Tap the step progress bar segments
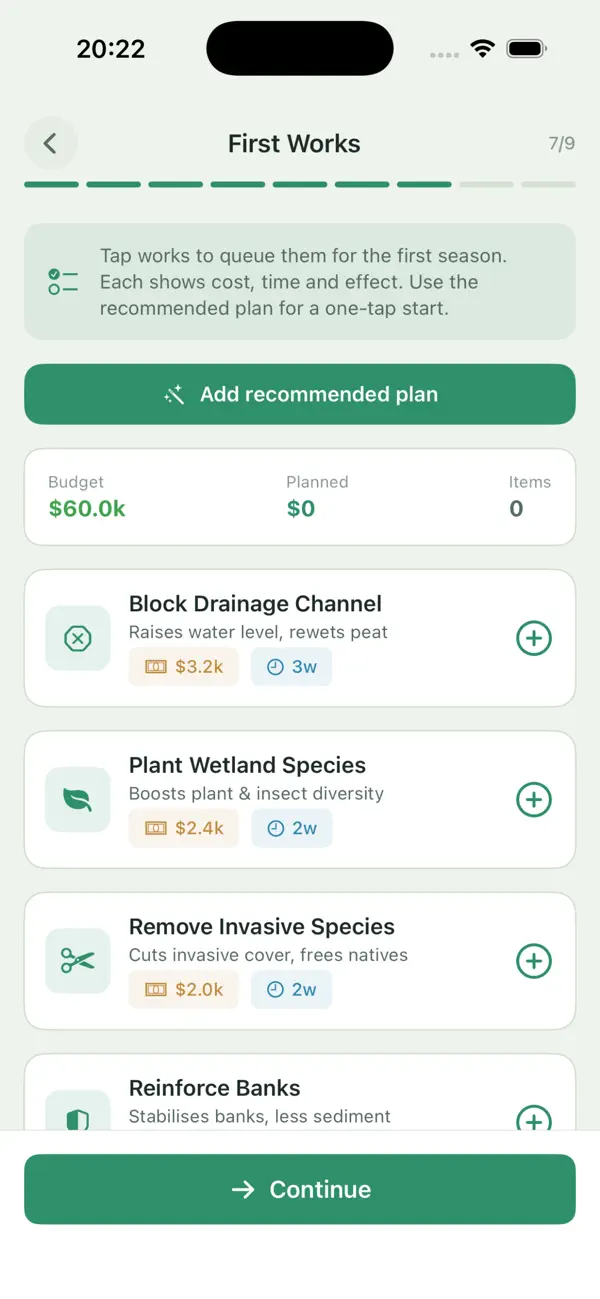This screenshot has width=600, height=1299. tap(300, 184)
